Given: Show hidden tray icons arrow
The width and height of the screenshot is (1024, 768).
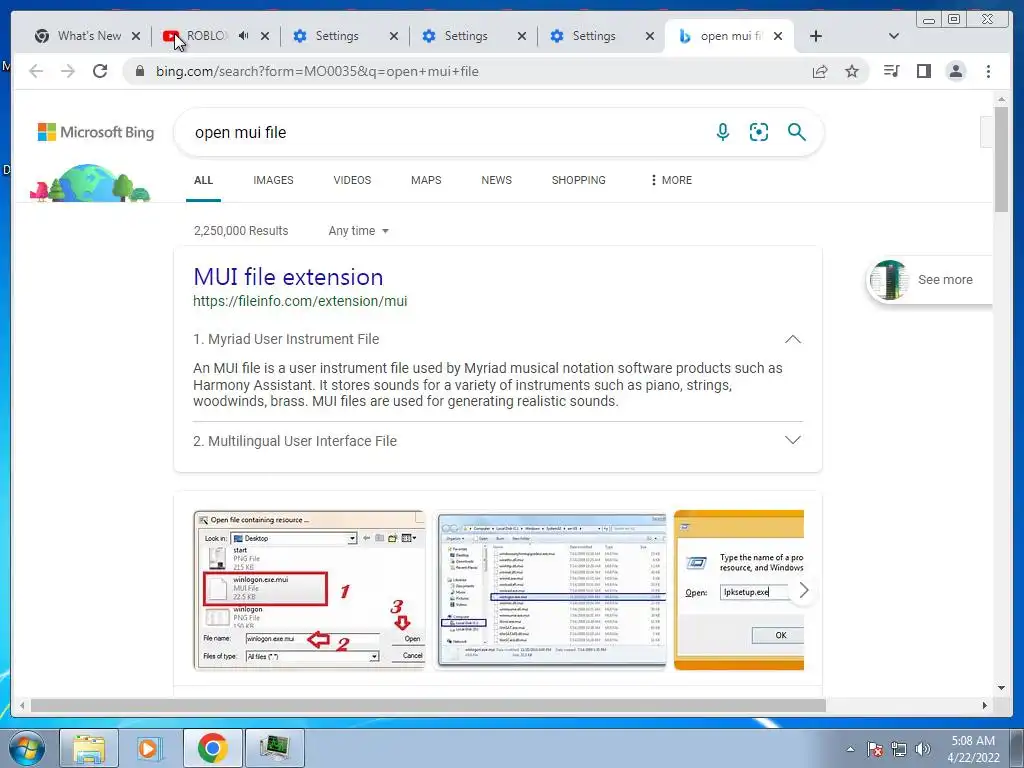Looking at the screenshot, I should [850, 749].
